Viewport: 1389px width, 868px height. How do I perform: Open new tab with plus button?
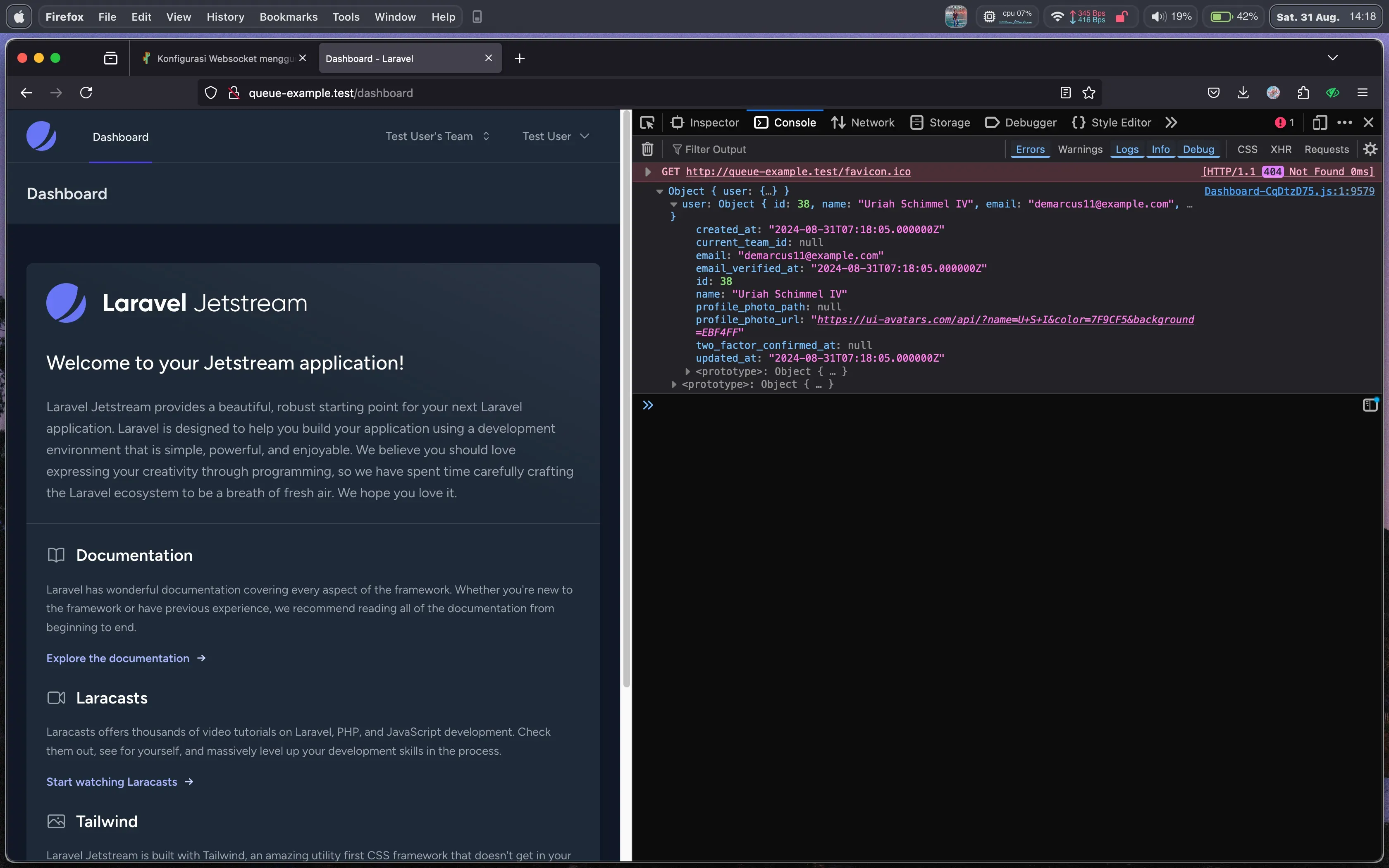(520, 58)
